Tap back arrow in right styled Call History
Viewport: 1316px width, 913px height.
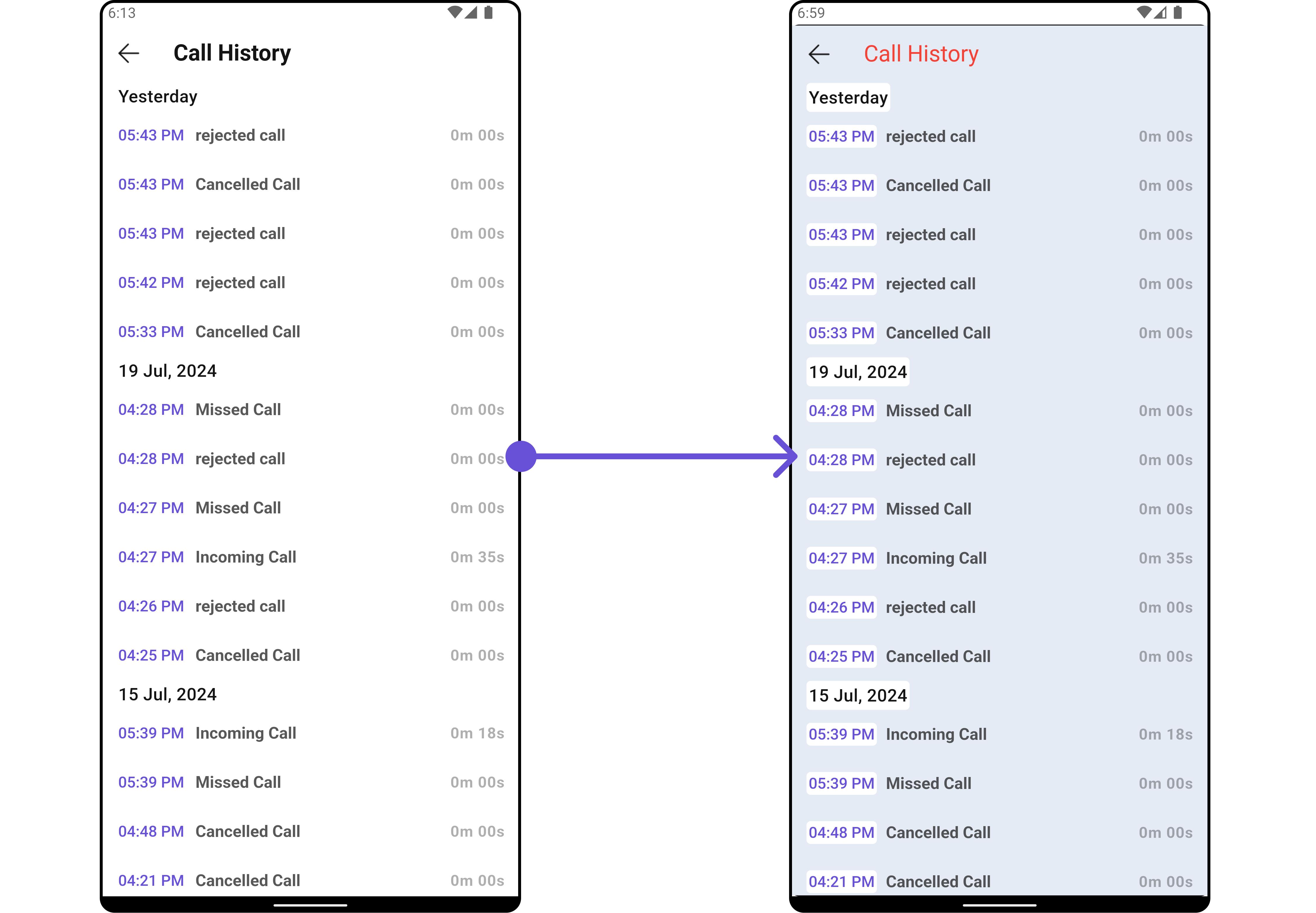[819, 54]
